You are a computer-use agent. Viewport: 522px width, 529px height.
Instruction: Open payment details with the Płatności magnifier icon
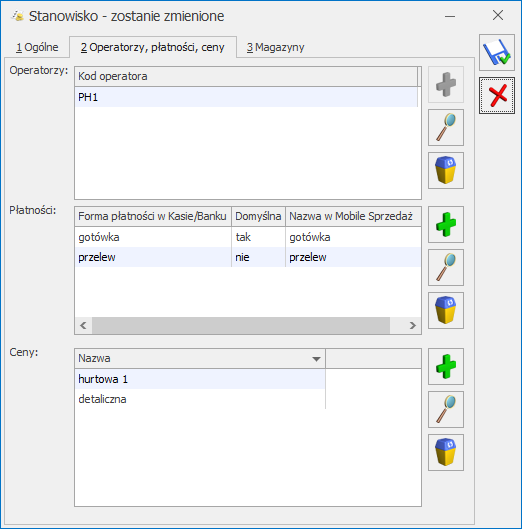[x=446, y=268]
